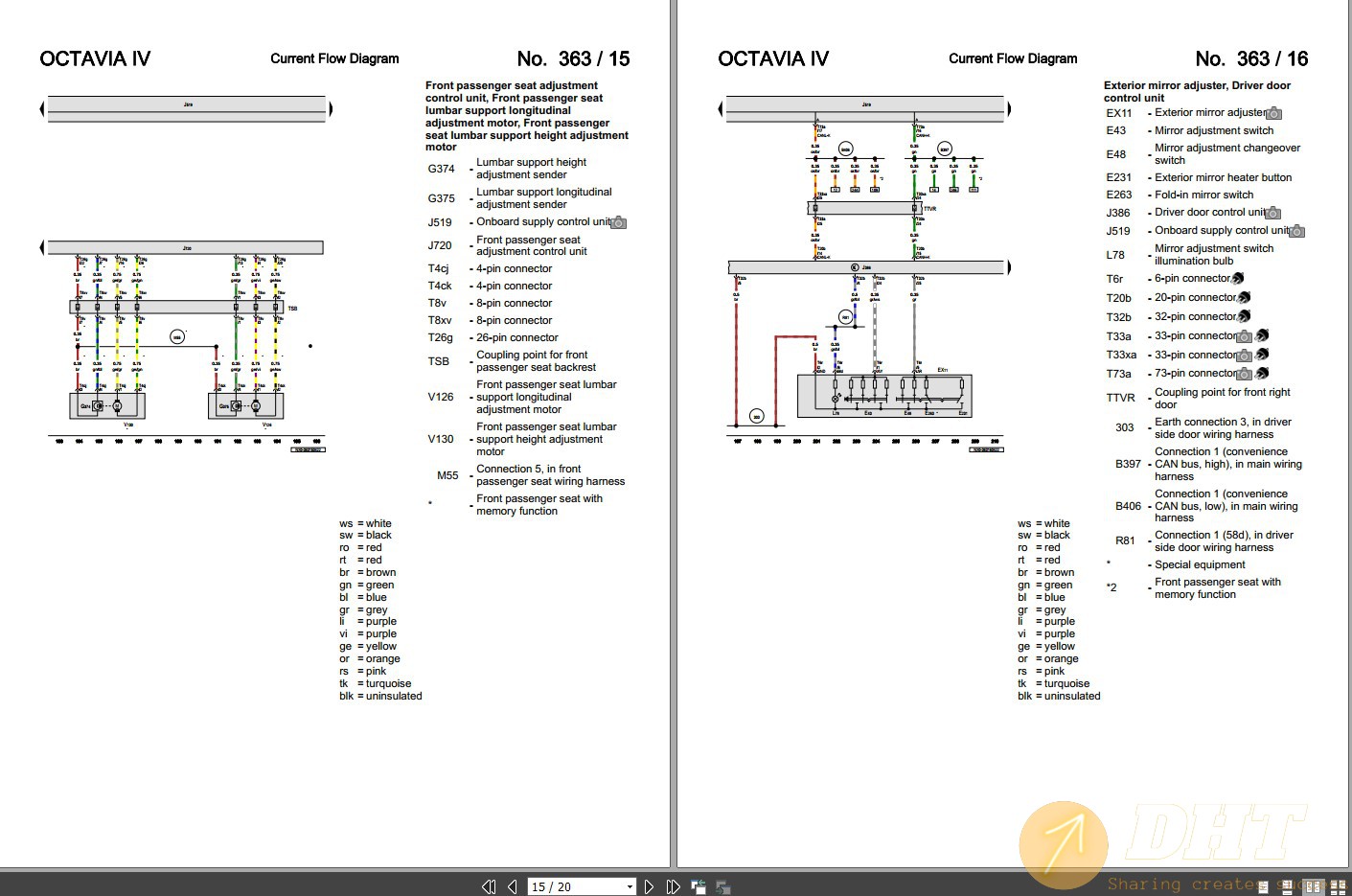Click 'blk = uninsulated' in right colour legend

[x=1059, y=697]
